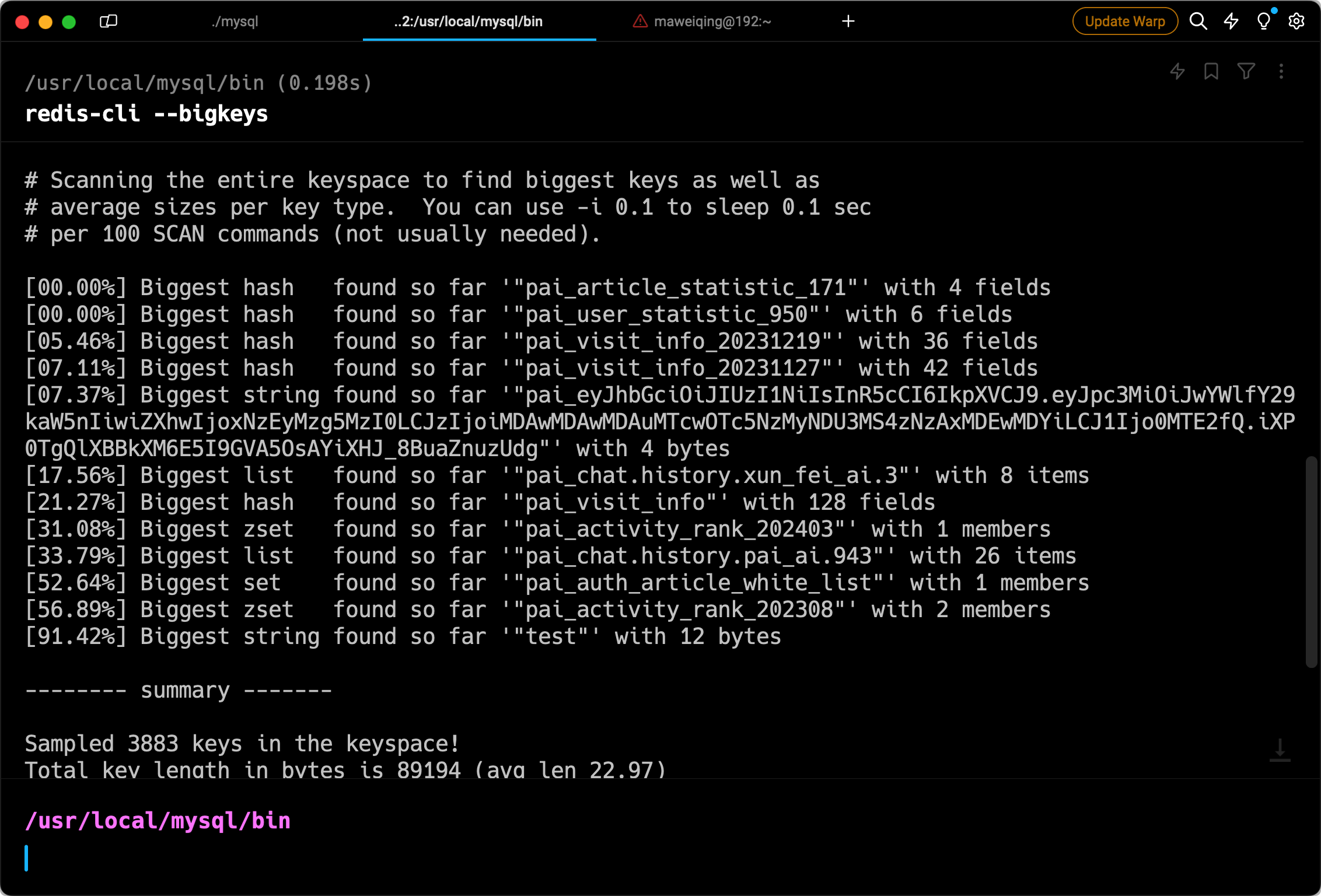Image resolution: width=1321 pixels, height=896 pixels.
Task: Click the block's lightning bolt AI icon
Action: pyautogui.click(x=1177, y=71)
